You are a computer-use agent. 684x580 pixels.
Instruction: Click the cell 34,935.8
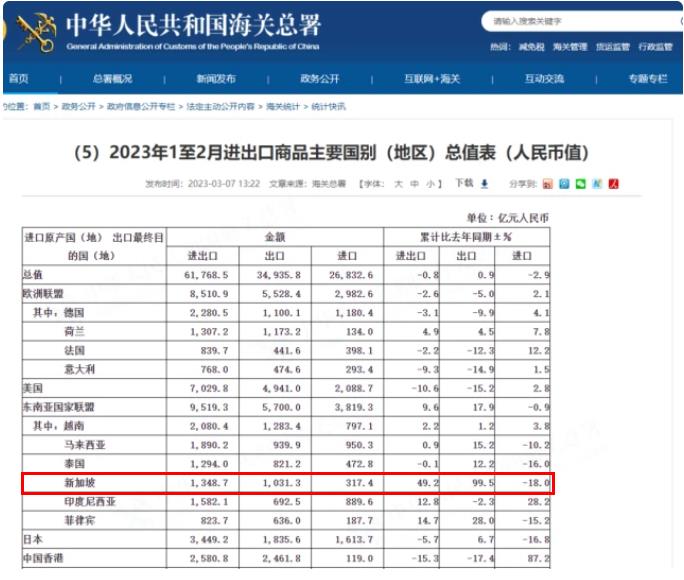[x=278, y=275]
